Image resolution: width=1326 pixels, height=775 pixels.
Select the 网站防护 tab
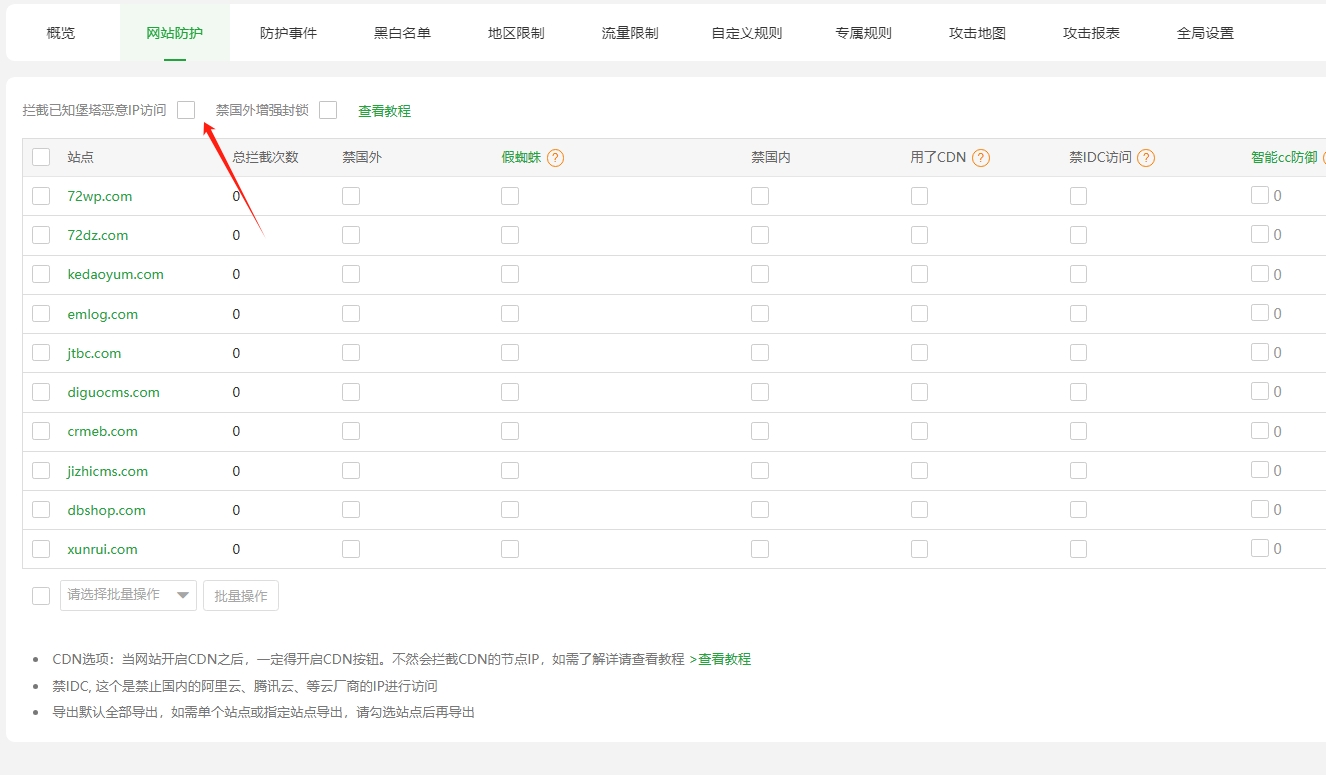tap(175, 33)
